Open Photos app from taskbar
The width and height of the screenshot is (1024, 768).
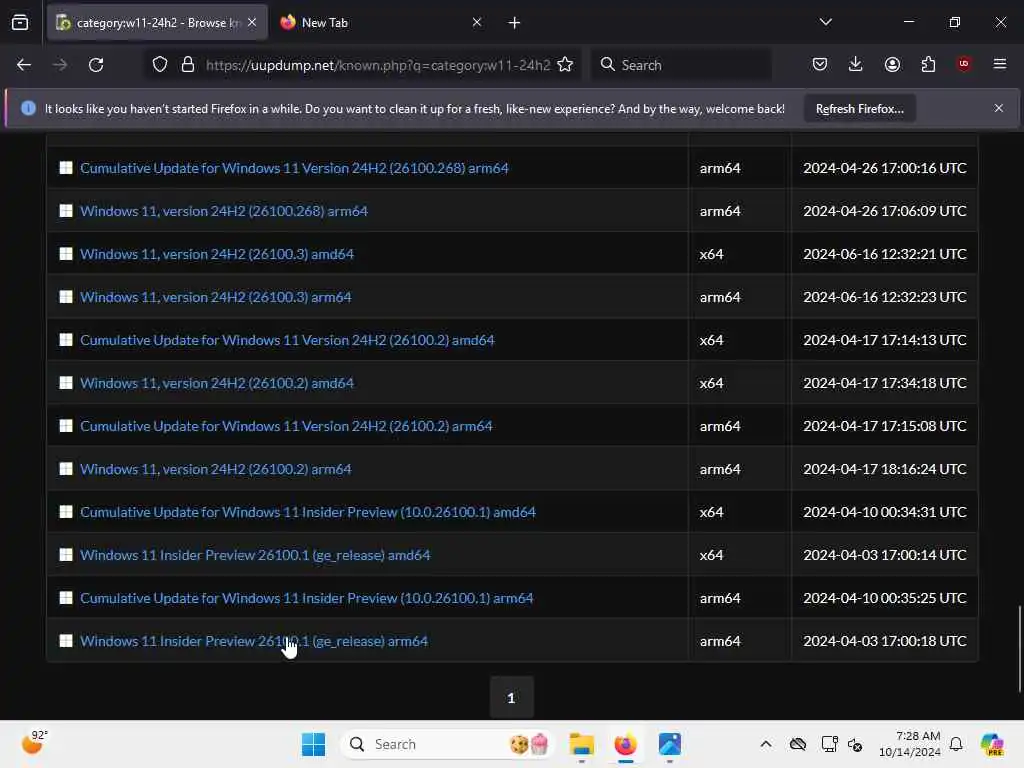click(x=670, y=744)
